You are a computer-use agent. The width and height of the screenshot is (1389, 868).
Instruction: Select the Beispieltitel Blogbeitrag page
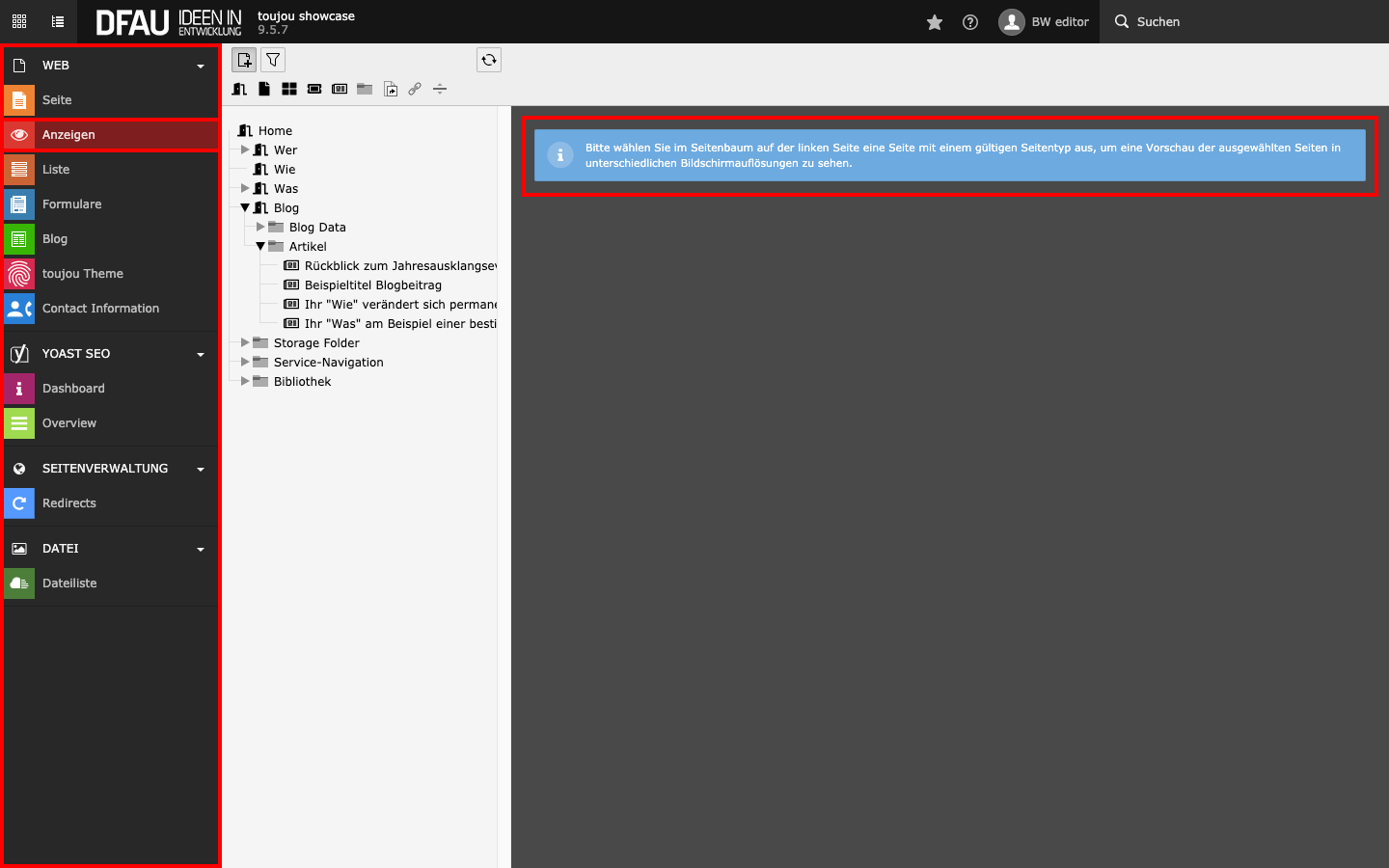pos(372,285)
